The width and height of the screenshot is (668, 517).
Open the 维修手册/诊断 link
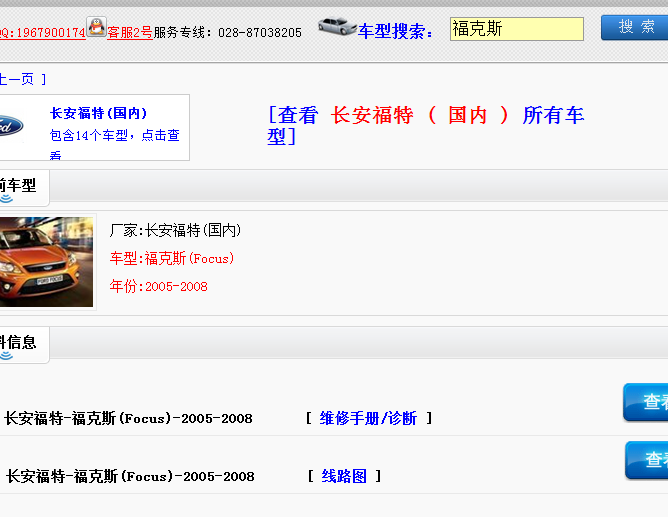point(368,418)
